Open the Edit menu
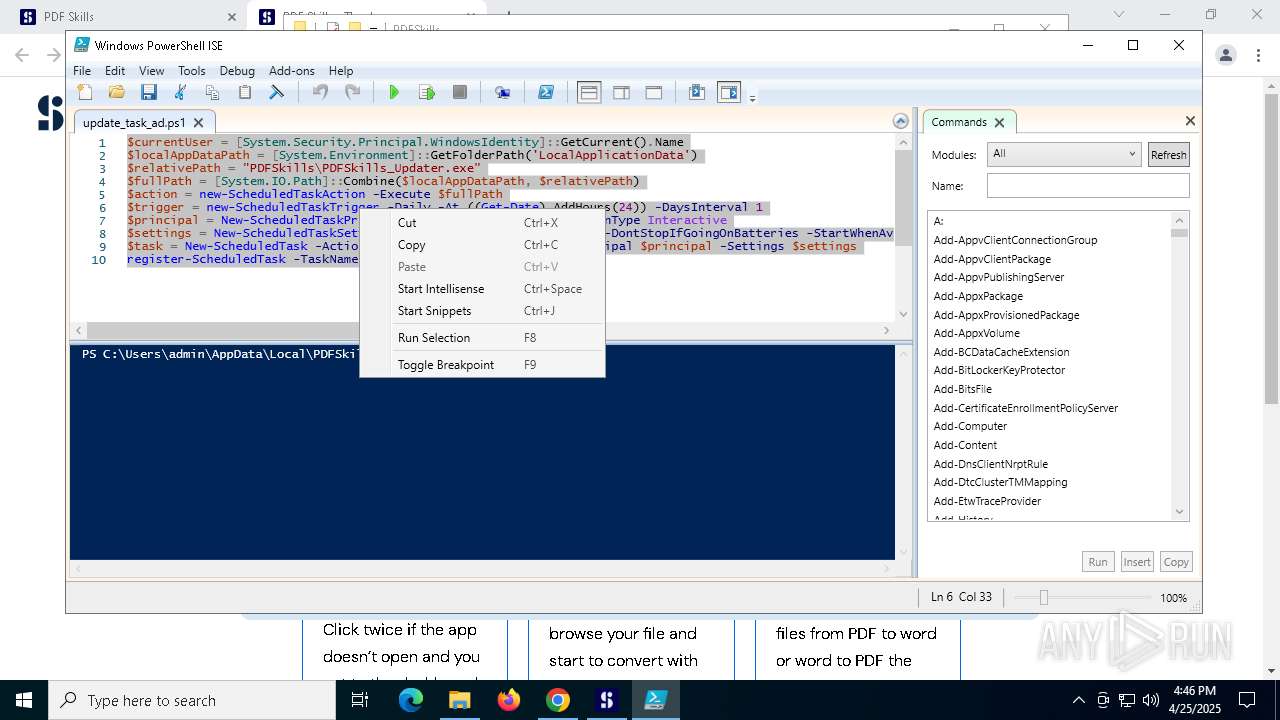Screen dimensions: 1280x720 pos(115,71)
